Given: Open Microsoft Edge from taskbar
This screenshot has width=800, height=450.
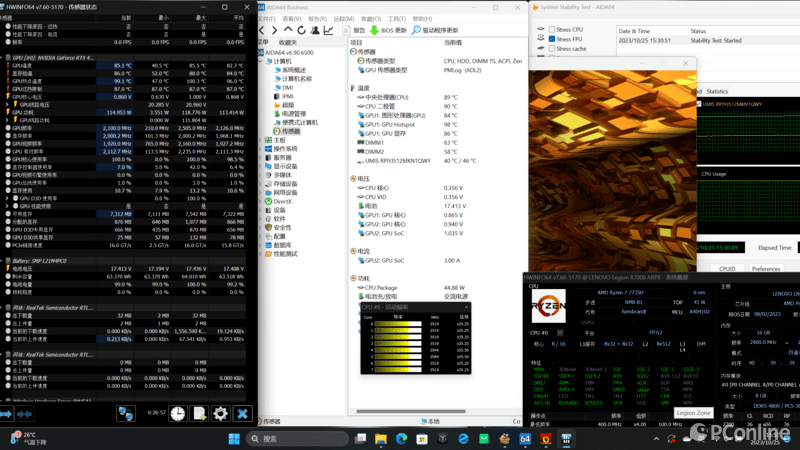Looking at the screenshot, I should tap(402, 439).
